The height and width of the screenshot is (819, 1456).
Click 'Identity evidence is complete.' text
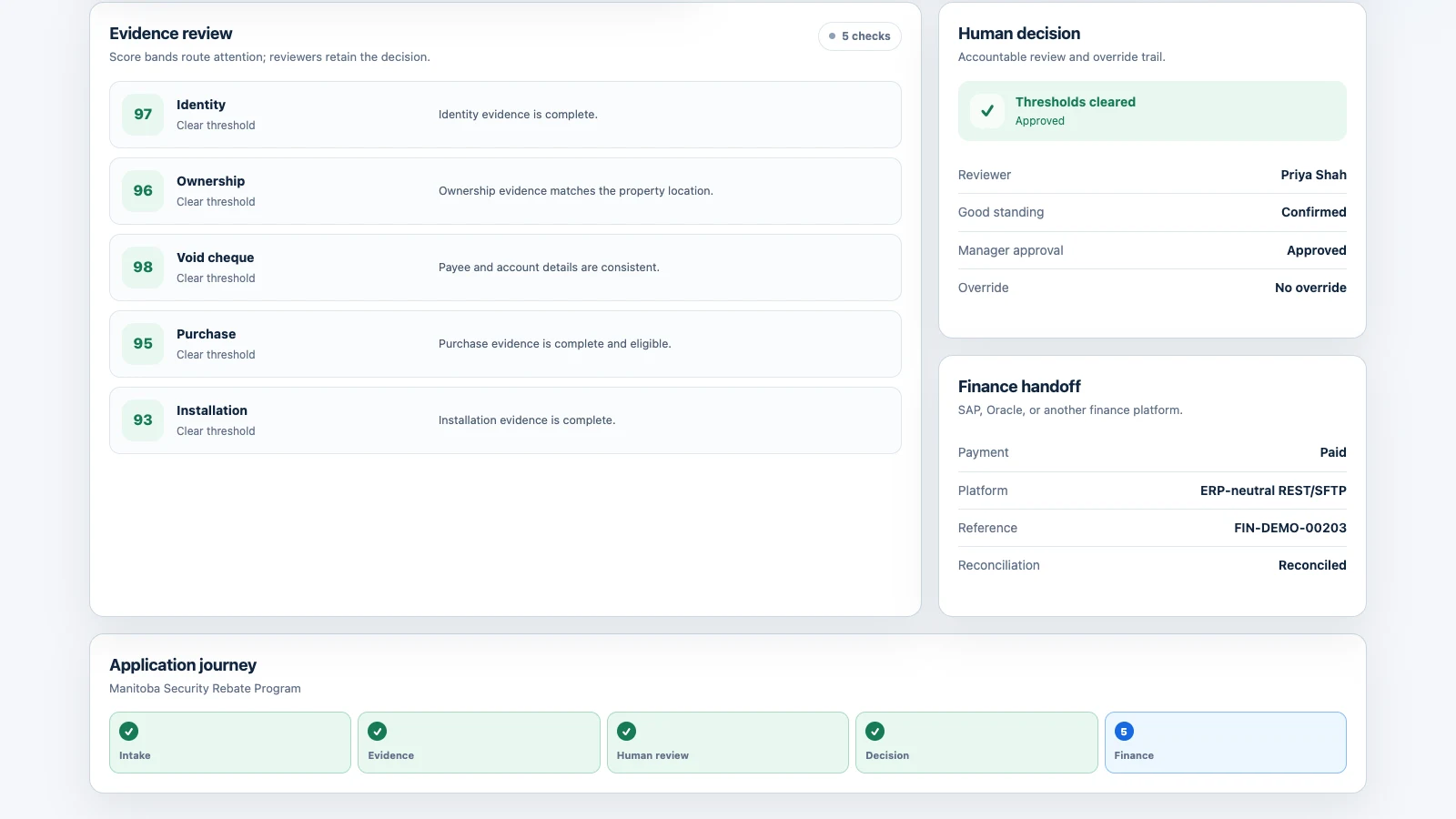[x=518, y=115]
